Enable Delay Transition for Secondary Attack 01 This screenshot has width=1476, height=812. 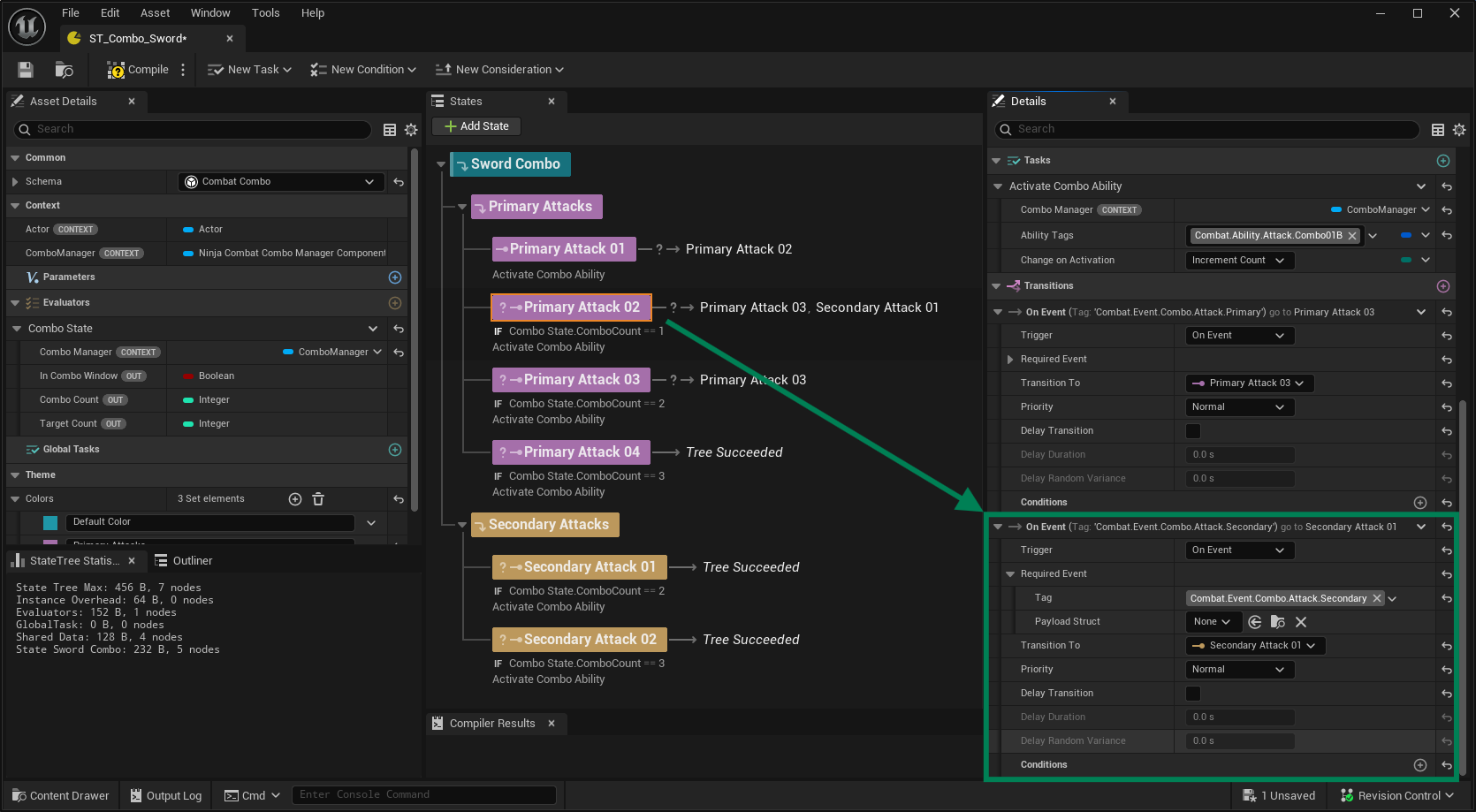(1193, 694)
